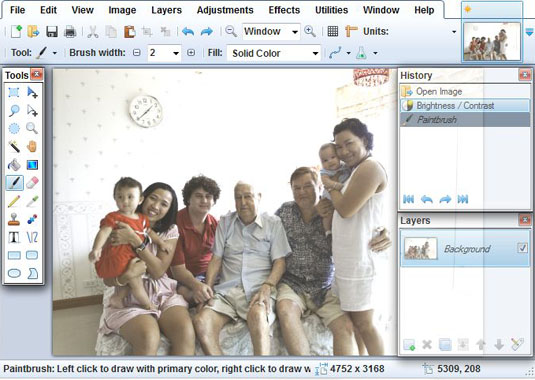Expand the blending mode flask dropdown
This screenshot has height=380, width=535.
375,53
